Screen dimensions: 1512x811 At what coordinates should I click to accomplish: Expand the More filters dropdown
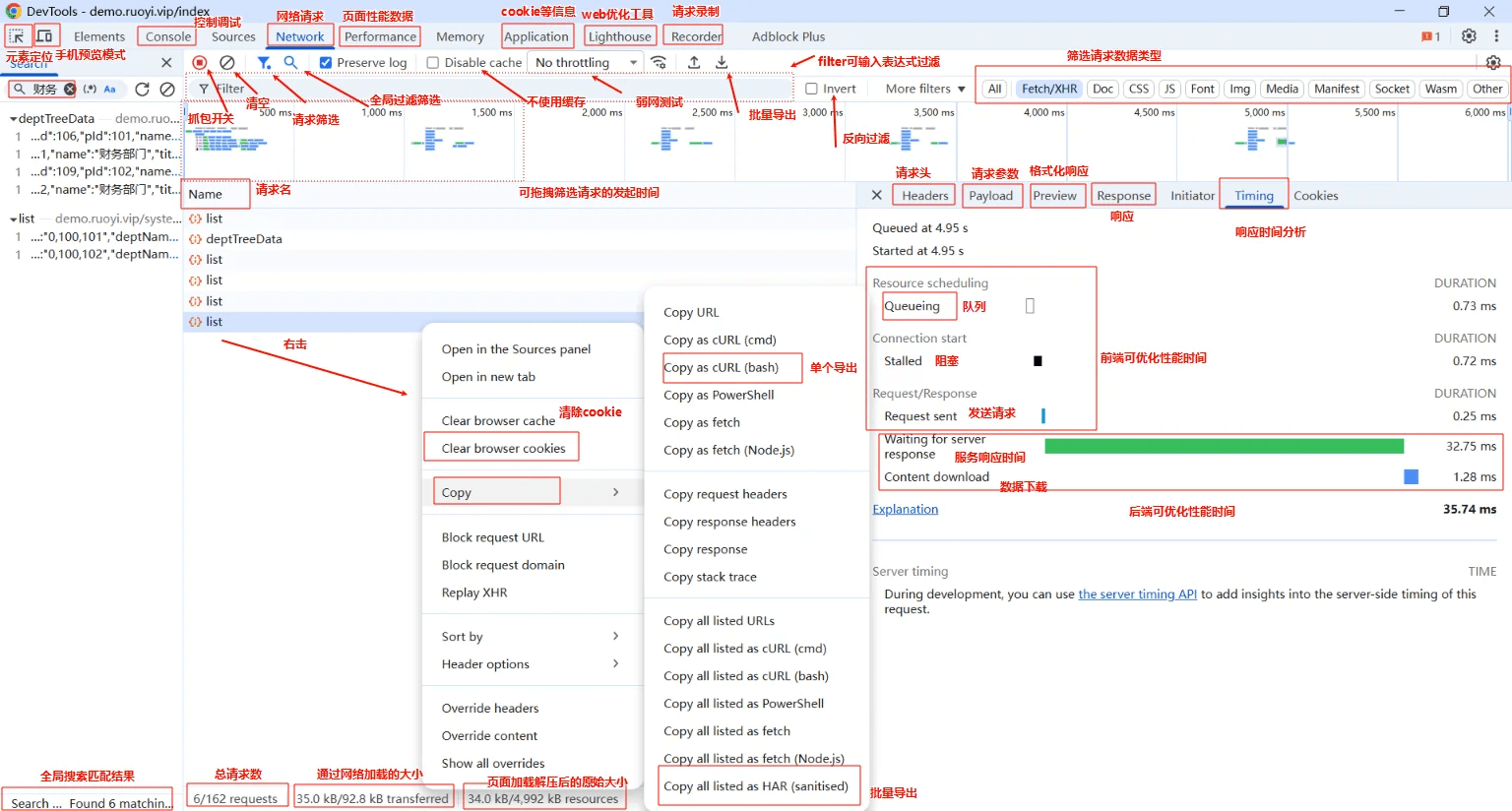pyautogui.click(x=925, y=89)
